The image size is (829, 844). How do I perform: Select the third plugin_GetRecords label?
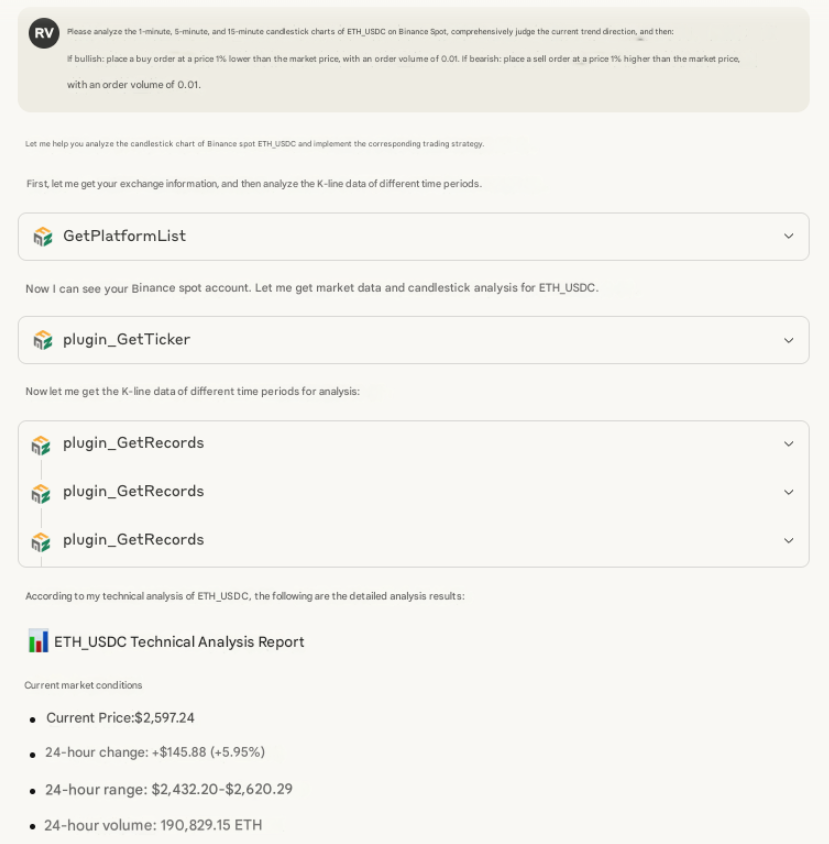[133, 540]
